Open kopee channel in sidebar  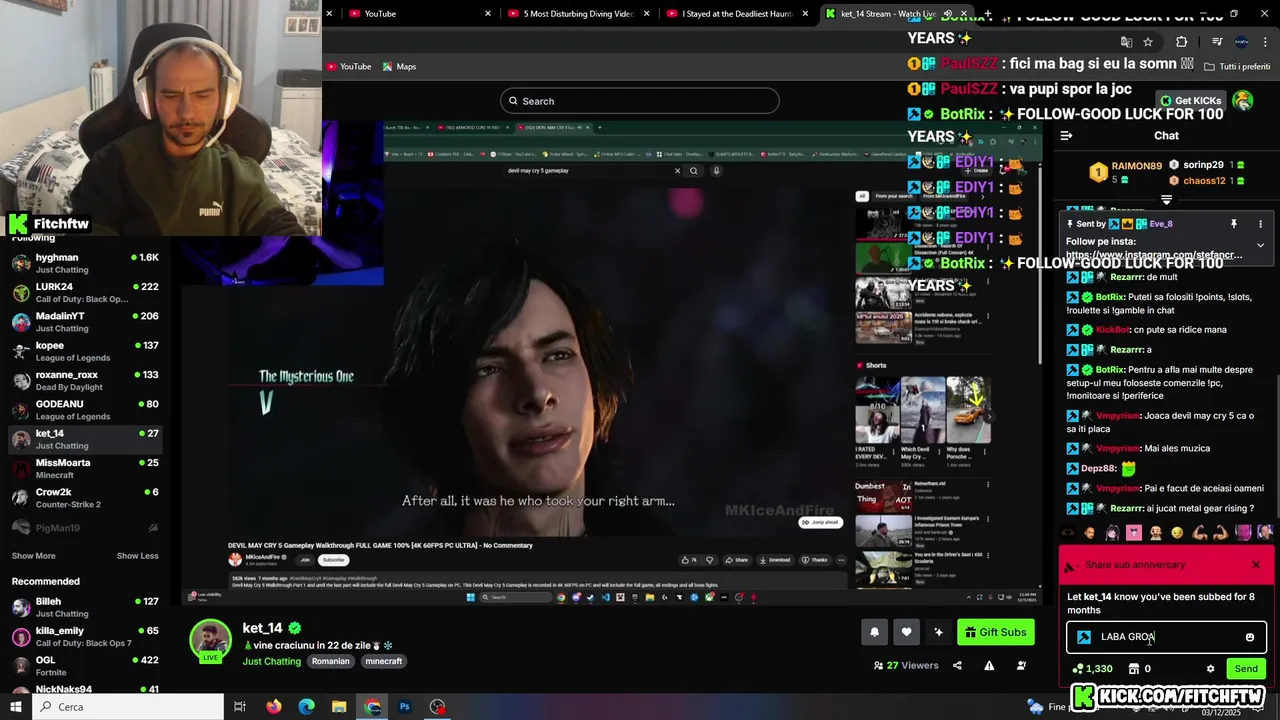pyautogui.click(x=85, y=351)
